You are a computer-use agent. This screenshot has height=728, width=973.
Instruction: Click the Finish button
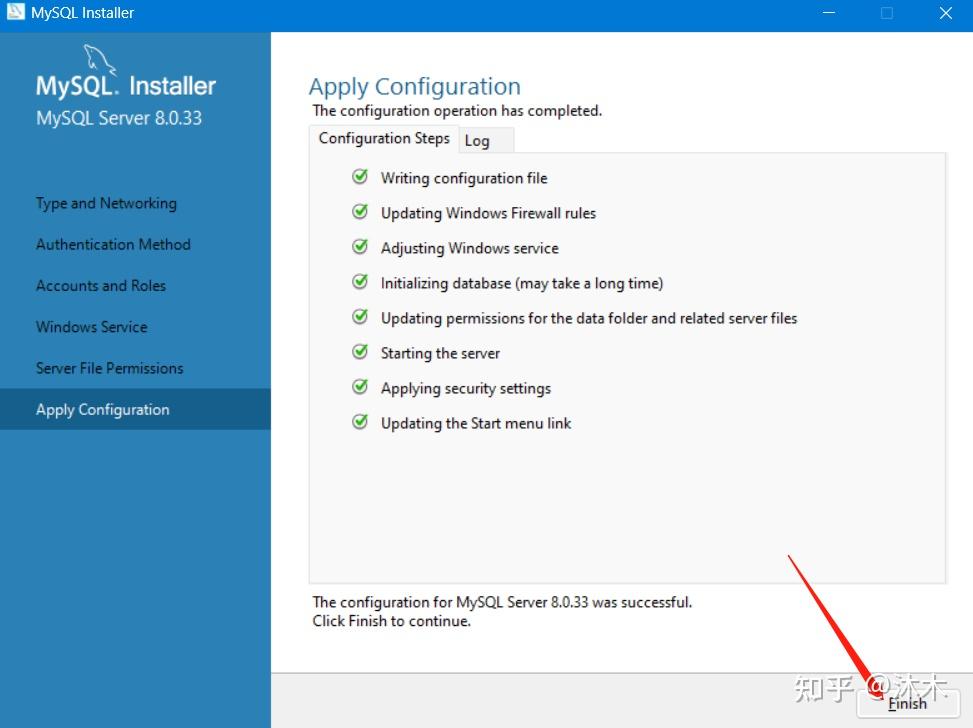[x=907, y=703]
